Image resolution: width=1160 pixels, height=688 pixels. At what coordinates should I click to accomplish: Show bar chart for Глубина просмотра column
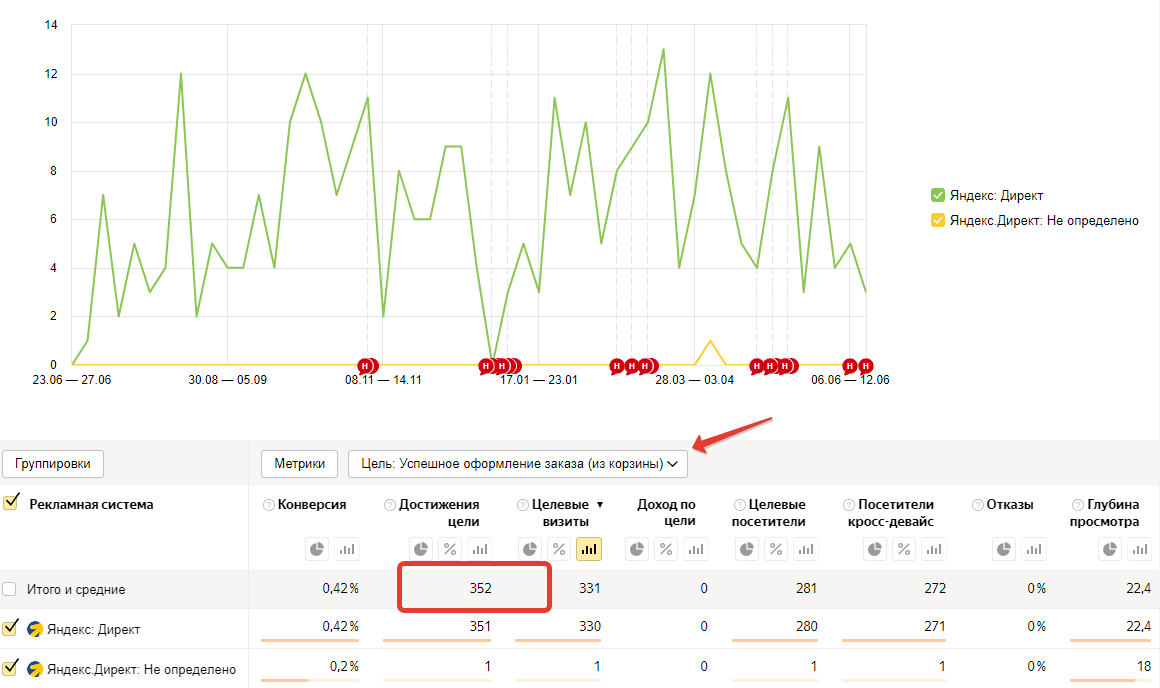coord(1139,549)
